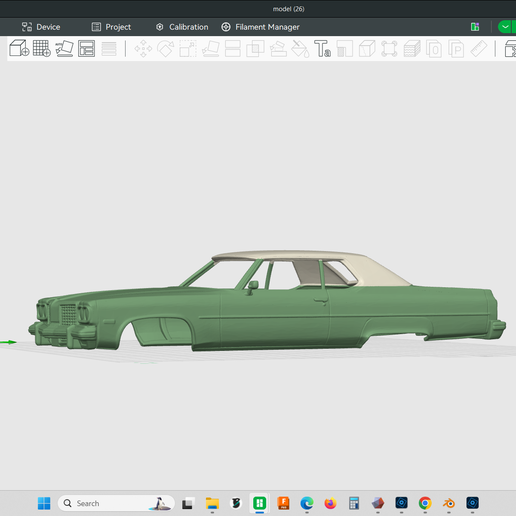
Task: Click the green-purple plate icon in header
Action: point(475,27)
